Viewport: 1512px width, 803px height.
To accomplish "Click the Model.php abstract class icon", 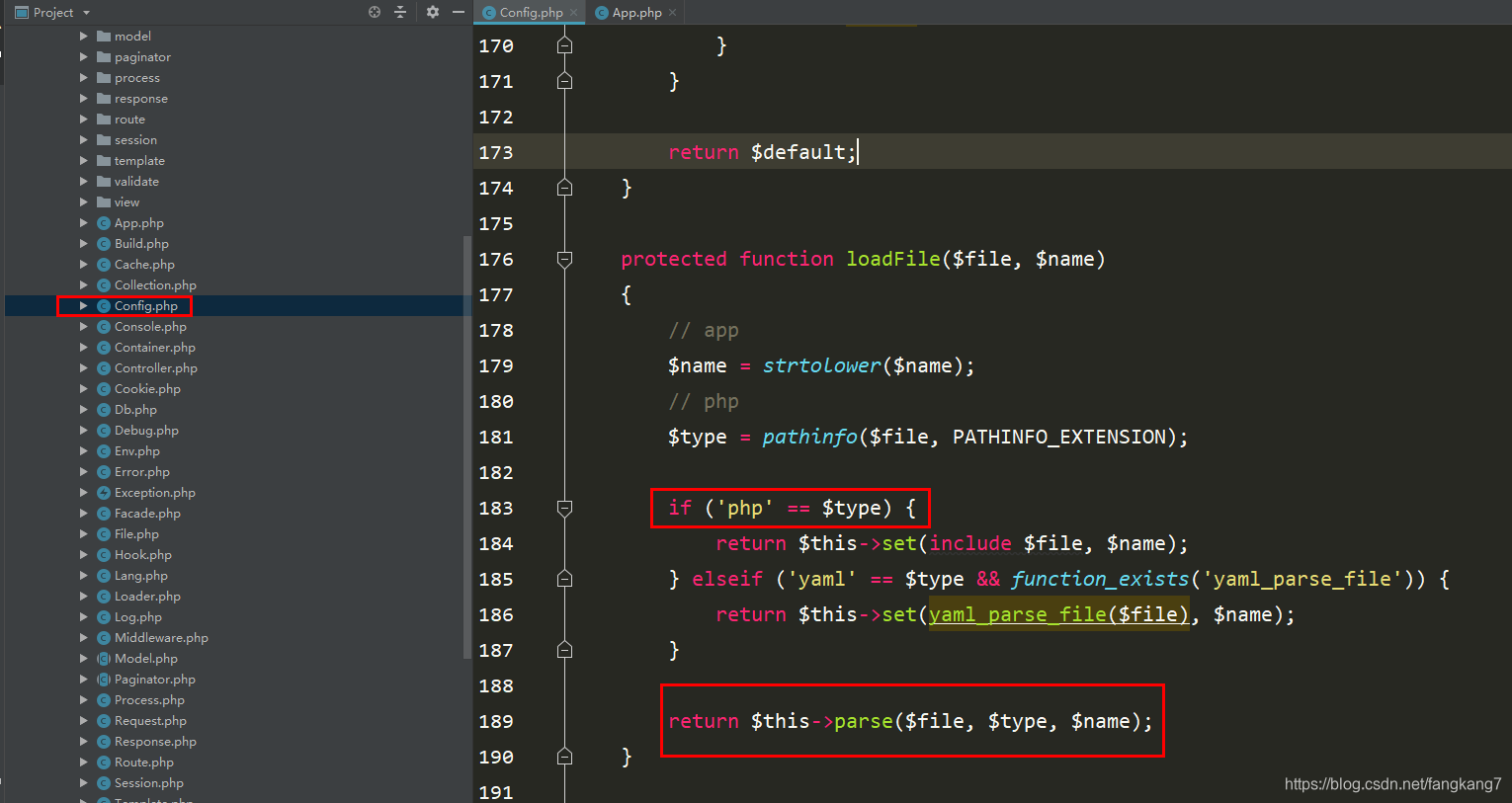I will [x=104, y=659].
